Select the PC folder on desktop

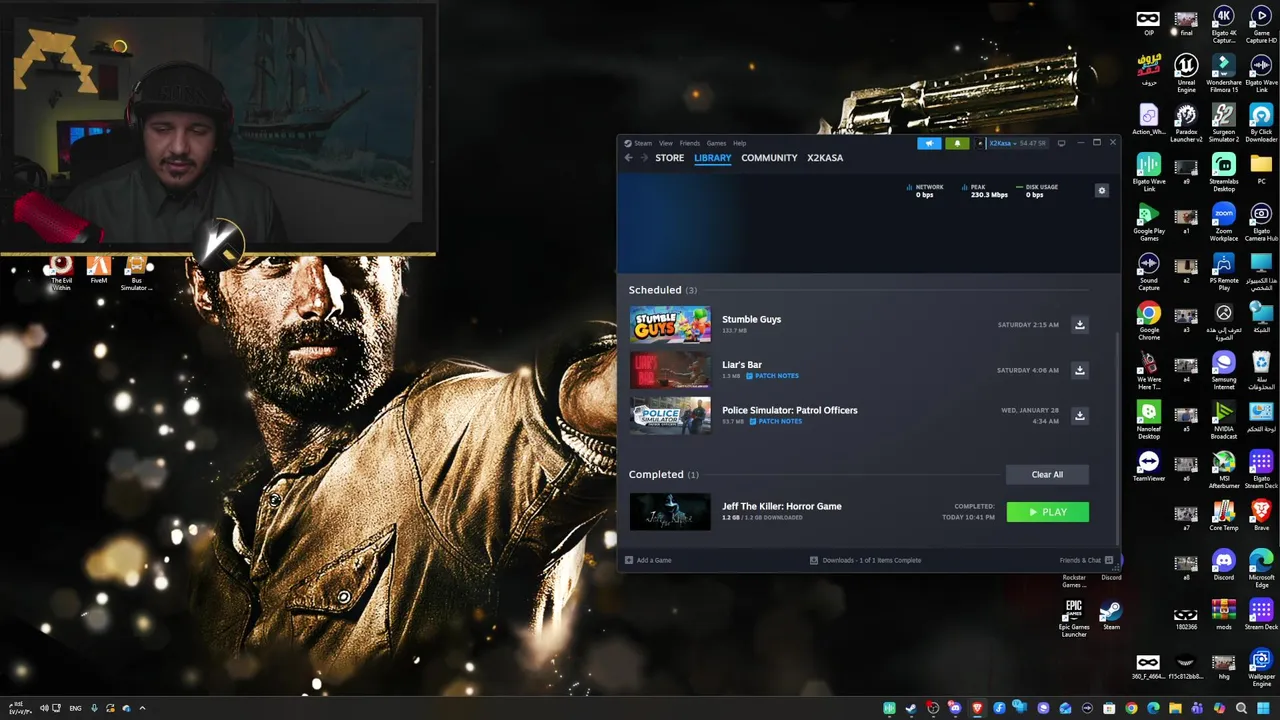[1261, 168]
